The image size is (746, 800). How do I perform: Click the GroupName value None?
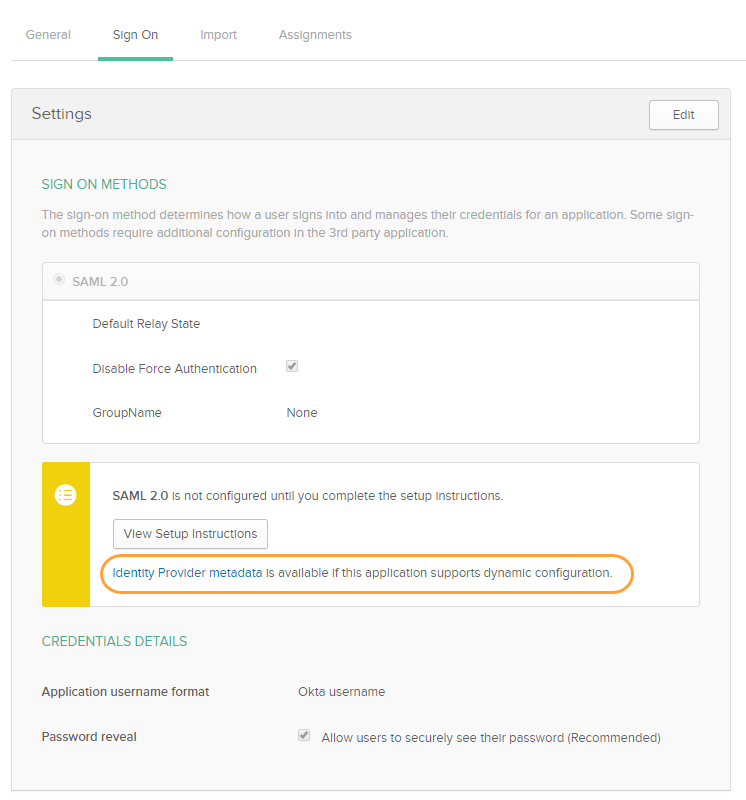tap(302, 413)
